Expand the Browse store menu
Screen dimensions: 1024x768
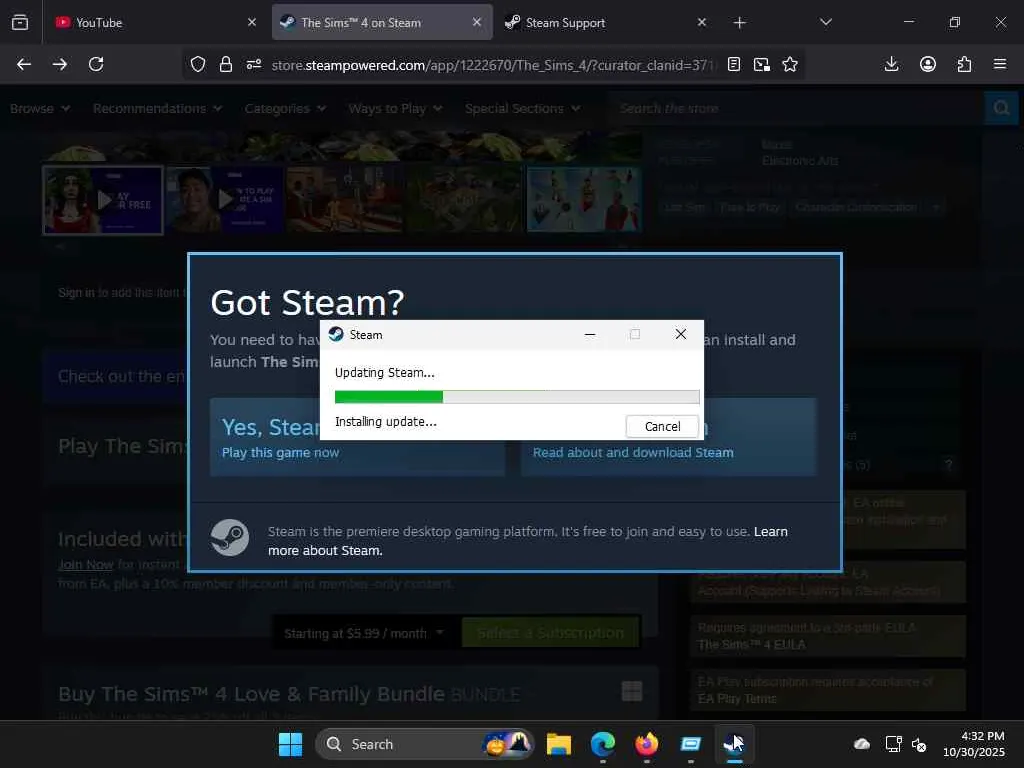tap(40, 108)
